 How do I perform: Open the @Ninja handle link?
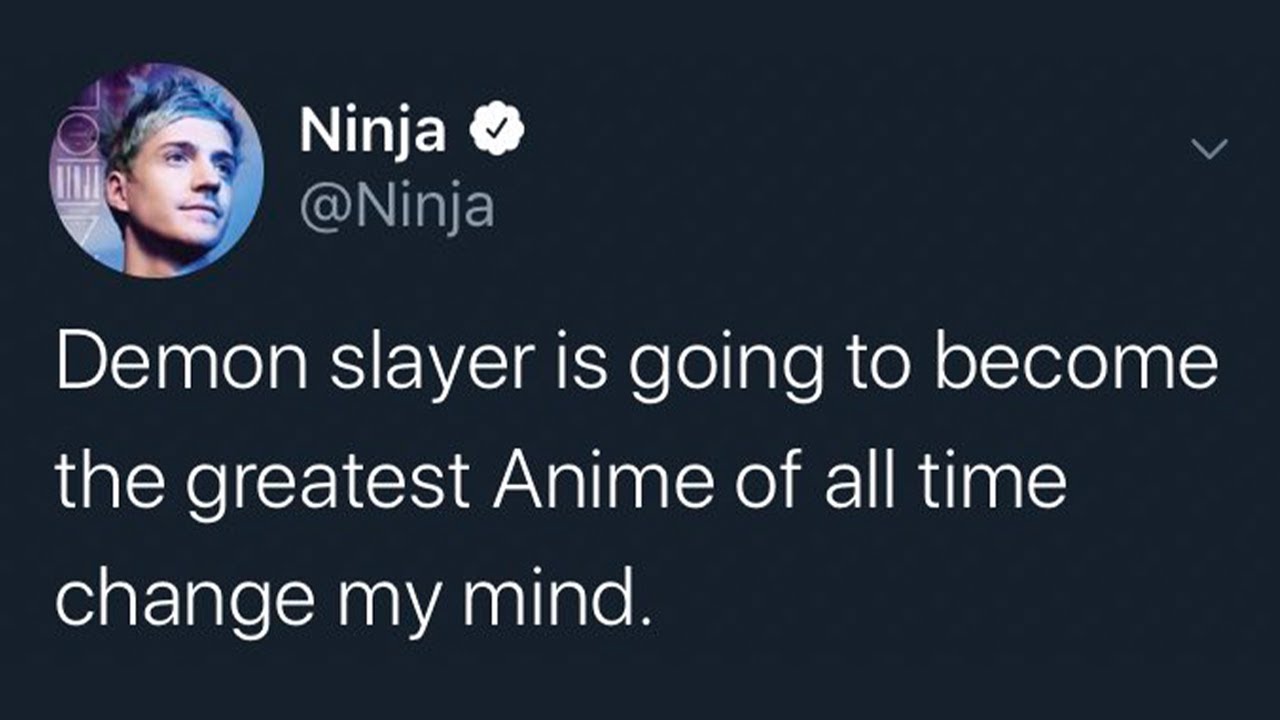point(397,207)
